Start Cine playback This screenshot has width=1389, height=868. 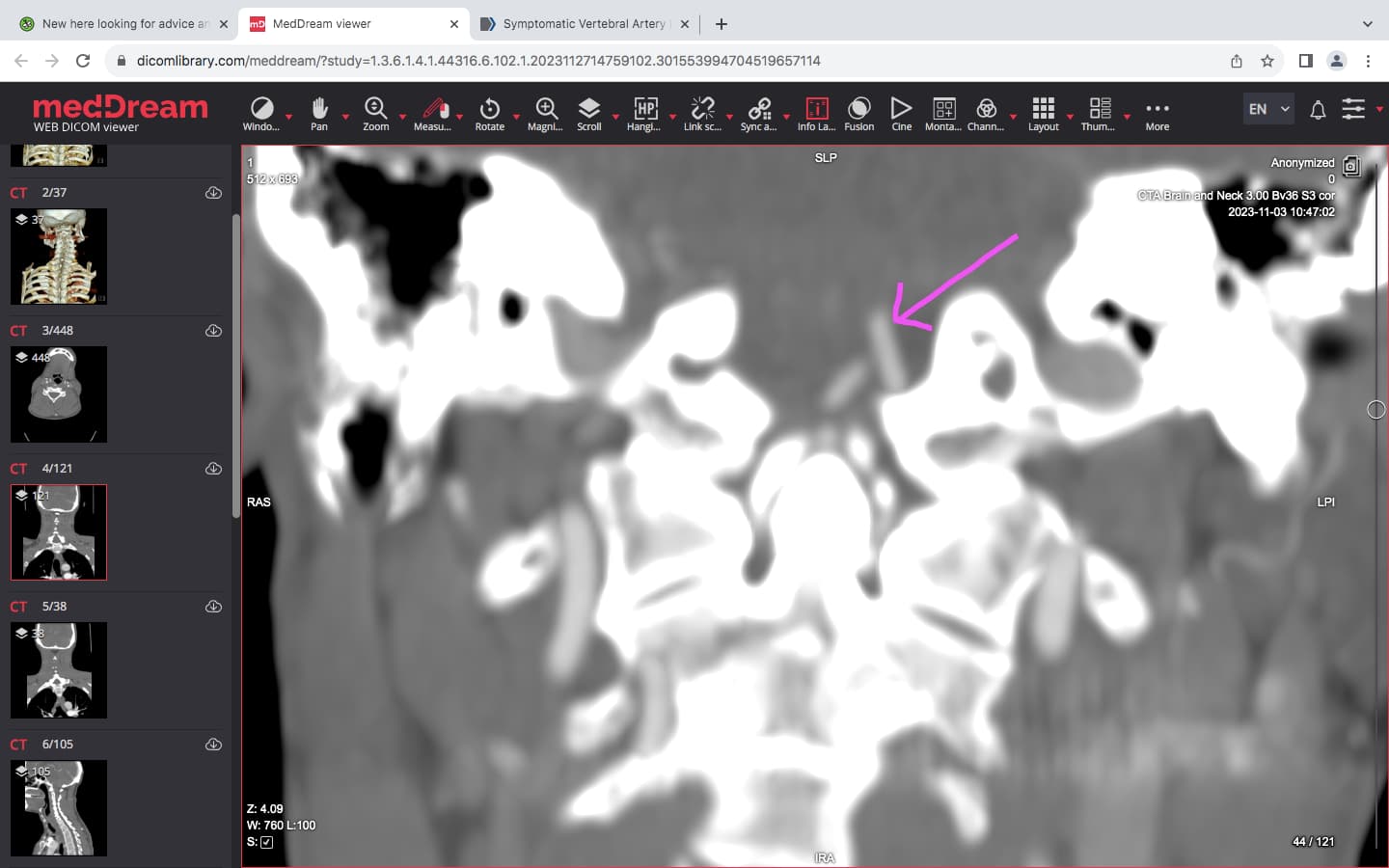[902, 114]
